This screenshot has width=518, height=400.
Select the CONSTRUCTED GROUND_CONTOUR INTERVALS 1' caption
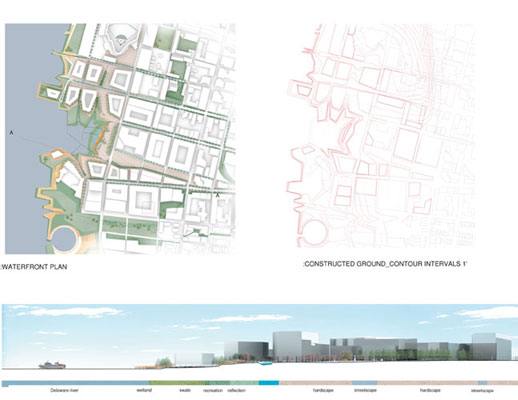click(385, 264)
